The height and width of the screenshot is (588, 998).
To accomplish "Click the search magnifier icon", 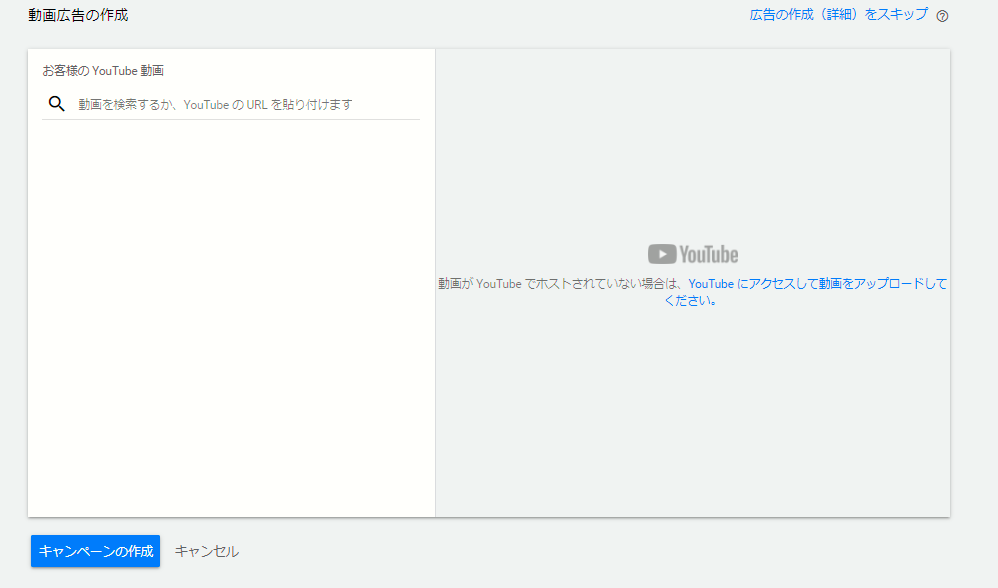I will [x=57, y=104].
